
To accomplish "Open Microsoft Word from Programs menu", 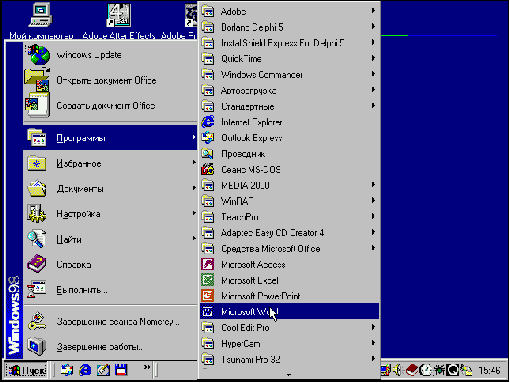I will click(289, 311).
